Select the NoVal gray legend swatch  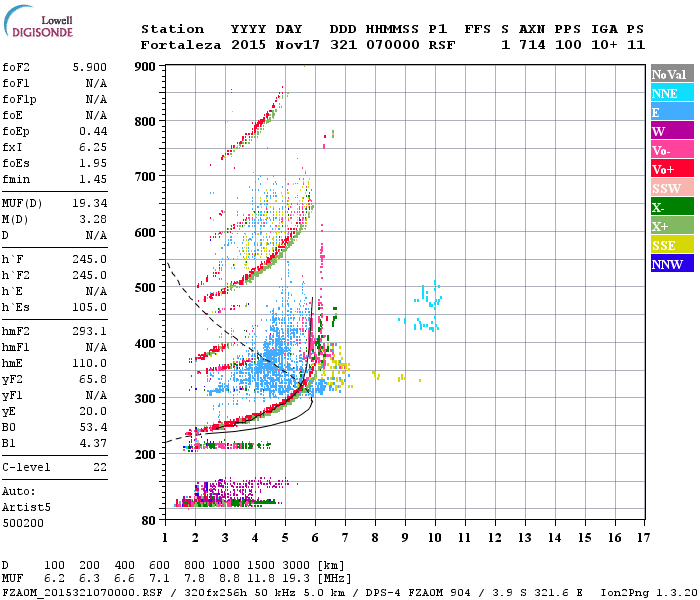tap(672, 74)
